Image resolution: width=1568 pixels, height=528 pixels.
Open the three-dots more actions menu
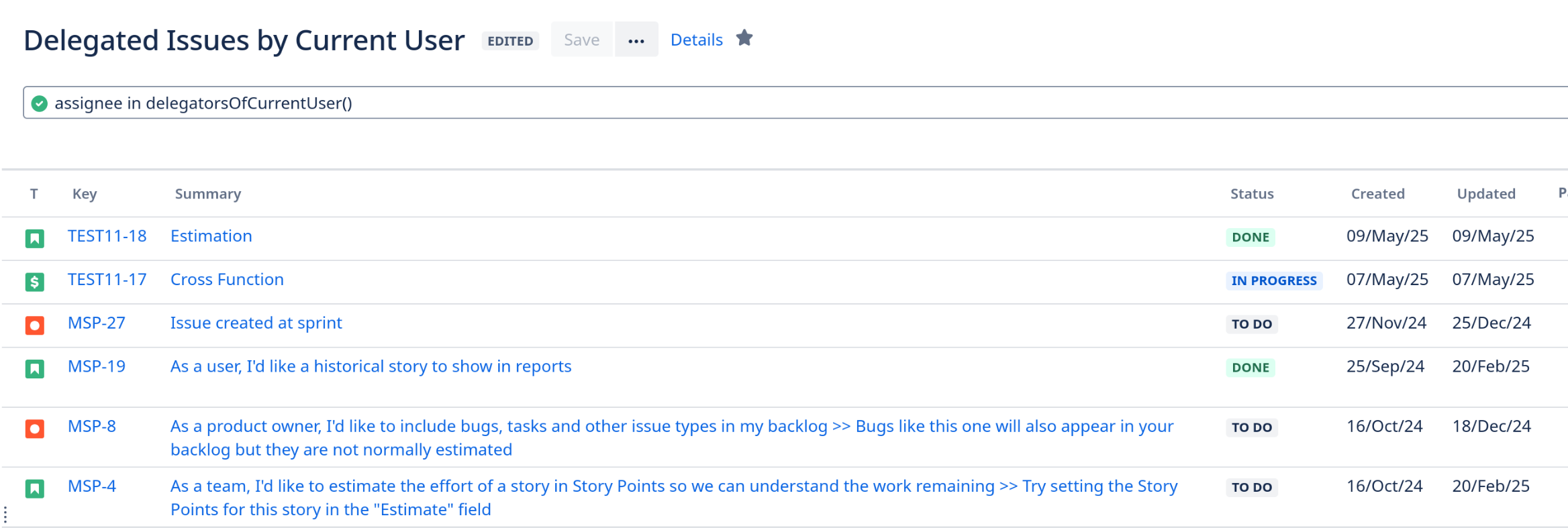pos(636,40)
